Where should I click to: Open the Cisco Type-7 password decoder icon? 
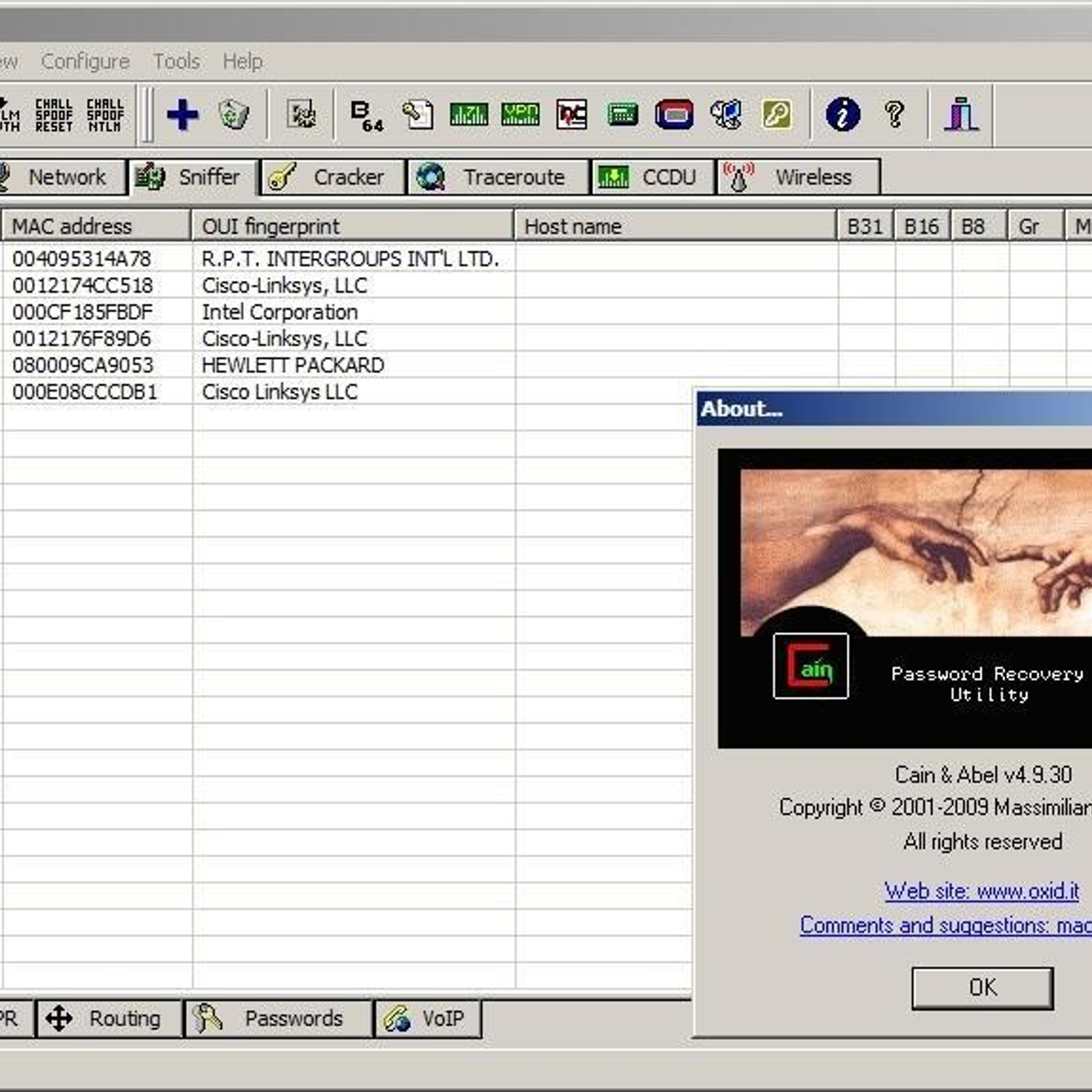click(x=469, y=114)
